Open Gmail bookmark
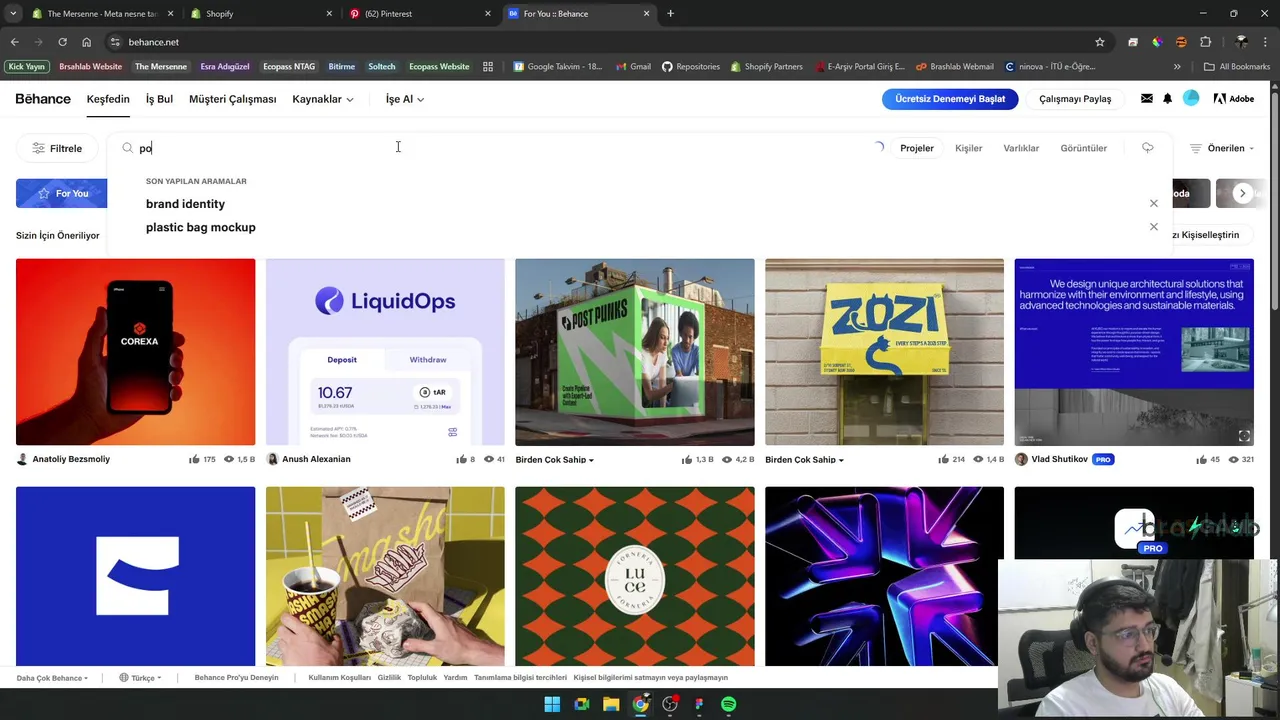 (x=632, y=67)
